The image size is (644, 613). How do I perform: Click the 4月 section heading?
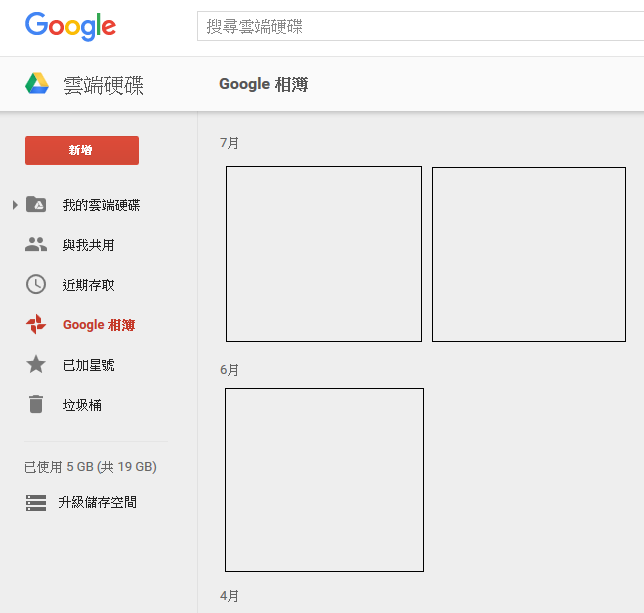(x=229, y=596)
